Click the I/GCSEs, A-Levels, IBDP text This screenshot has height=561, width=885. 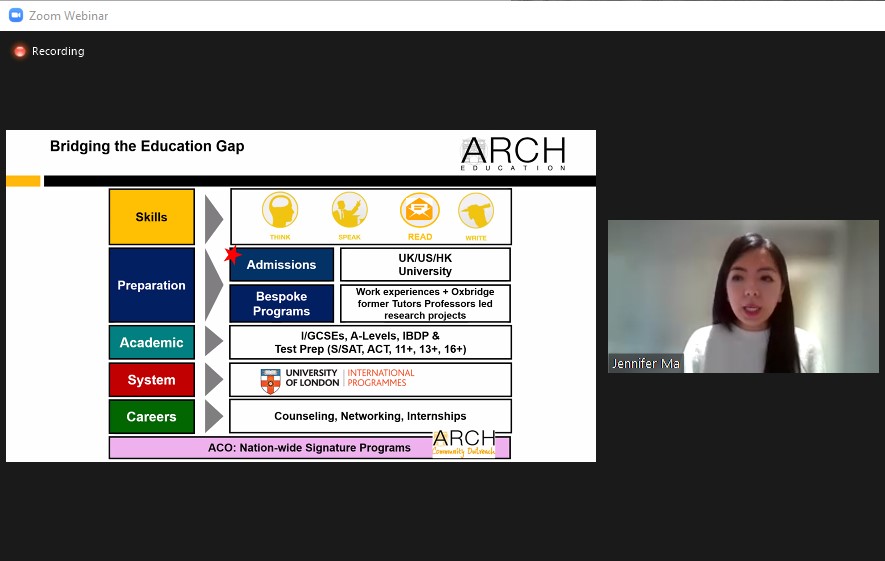[x=370, y=342]
